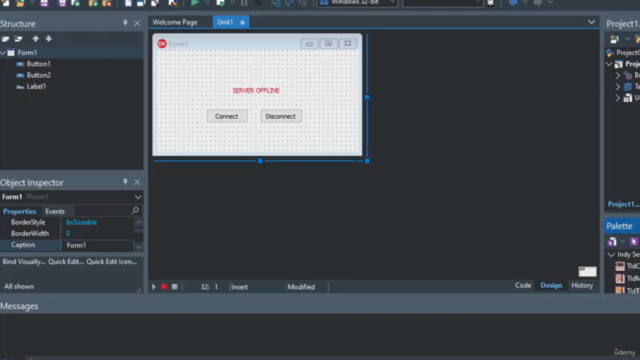Click the Insert mode status bar entry
Viewport: 640px width, 360px height.
tap(240, 287)
